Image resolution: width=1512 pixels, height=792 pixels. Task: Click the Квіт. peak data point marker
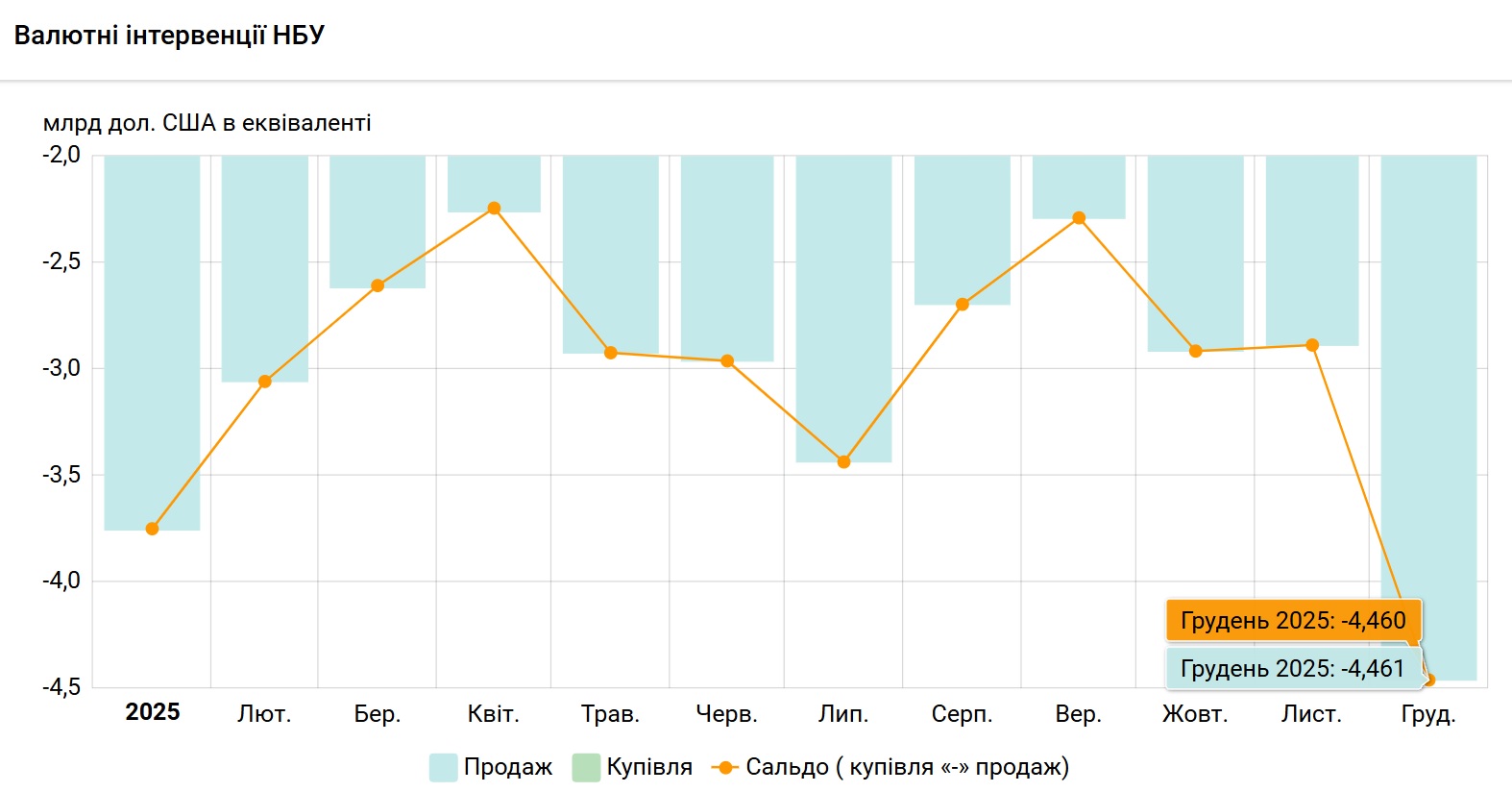[x=494, y=209]
